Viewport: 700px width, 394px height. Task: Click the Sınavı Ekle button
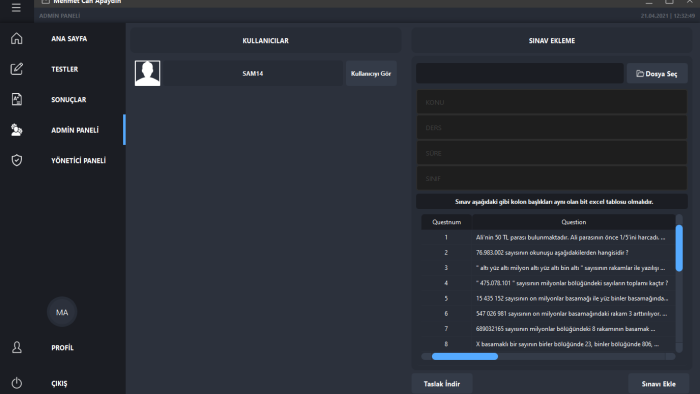658,384
